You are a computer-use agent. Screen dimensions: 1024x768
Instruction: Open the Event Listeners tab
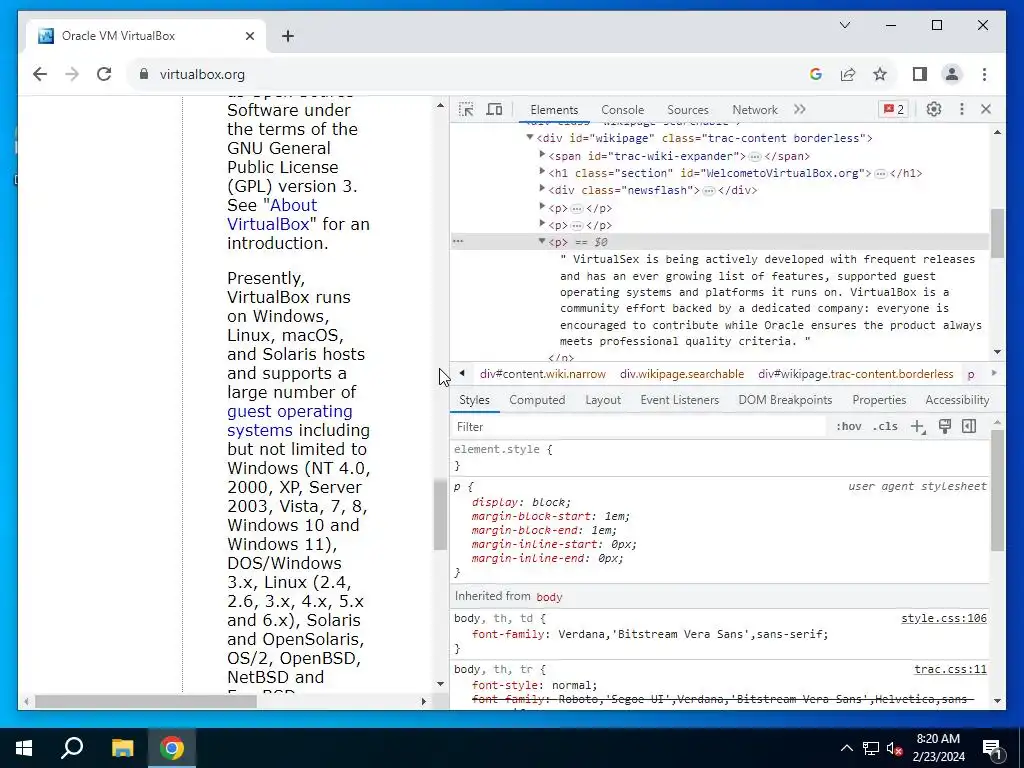click(x=679, y=400)
